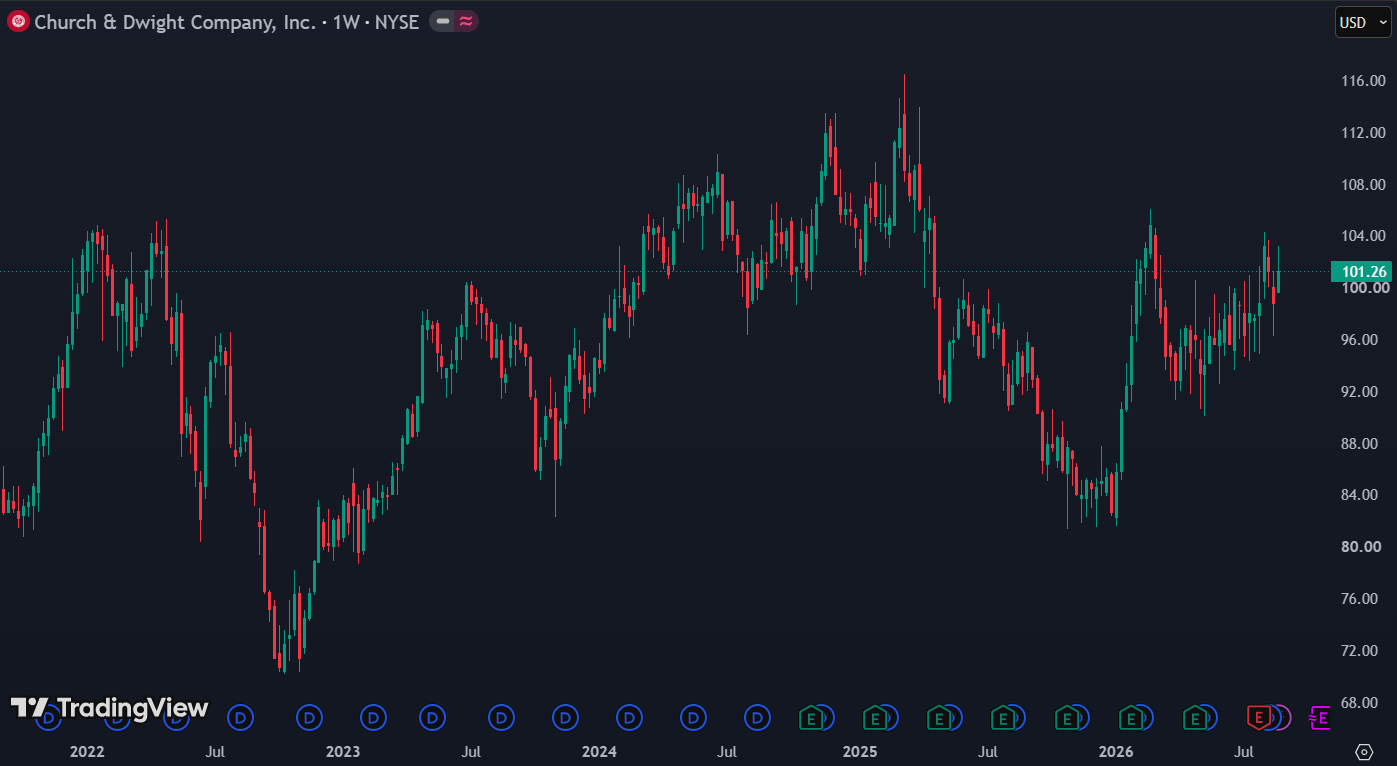Screen dimensions: 1397x766
Task: Click the Jul label between 2022 and 2023
Action: point(214,751)
